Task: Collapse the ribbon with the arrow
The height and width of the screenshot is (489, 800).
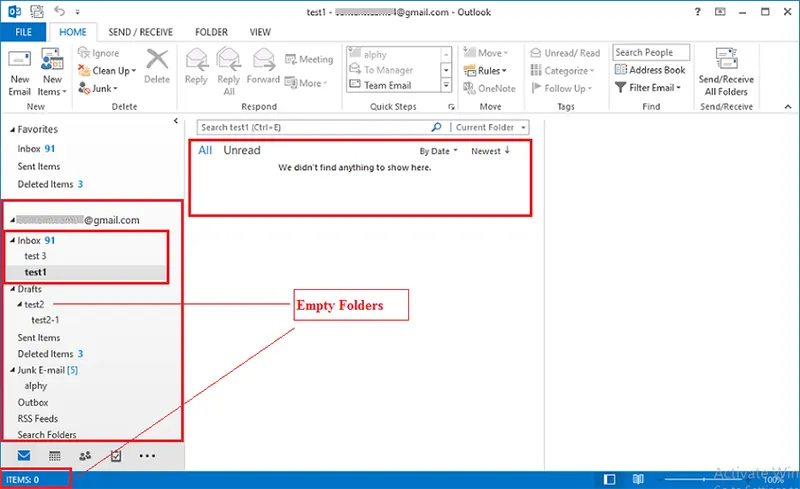Action: coord(788,107)
